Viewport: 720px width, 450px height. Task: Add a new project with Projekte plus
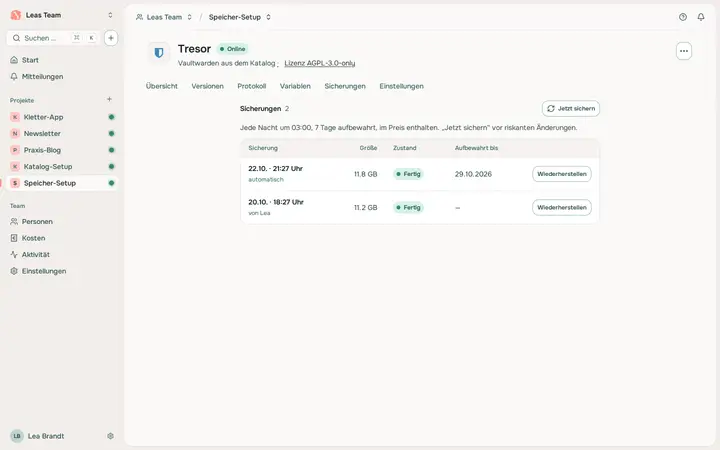point(109,99)
